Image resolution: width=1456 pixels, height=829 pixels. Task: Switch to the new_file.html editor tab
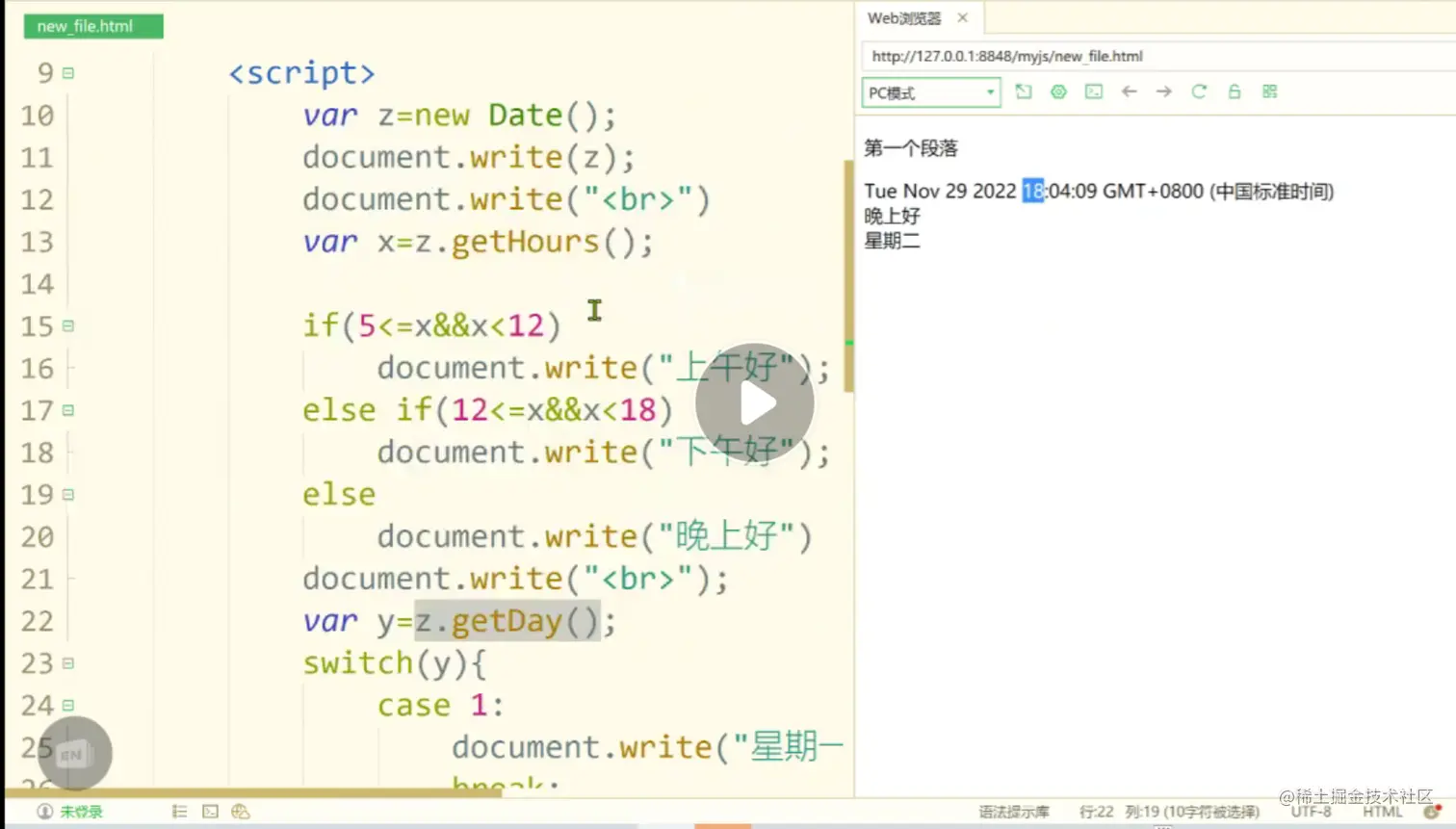click(93, 26)
